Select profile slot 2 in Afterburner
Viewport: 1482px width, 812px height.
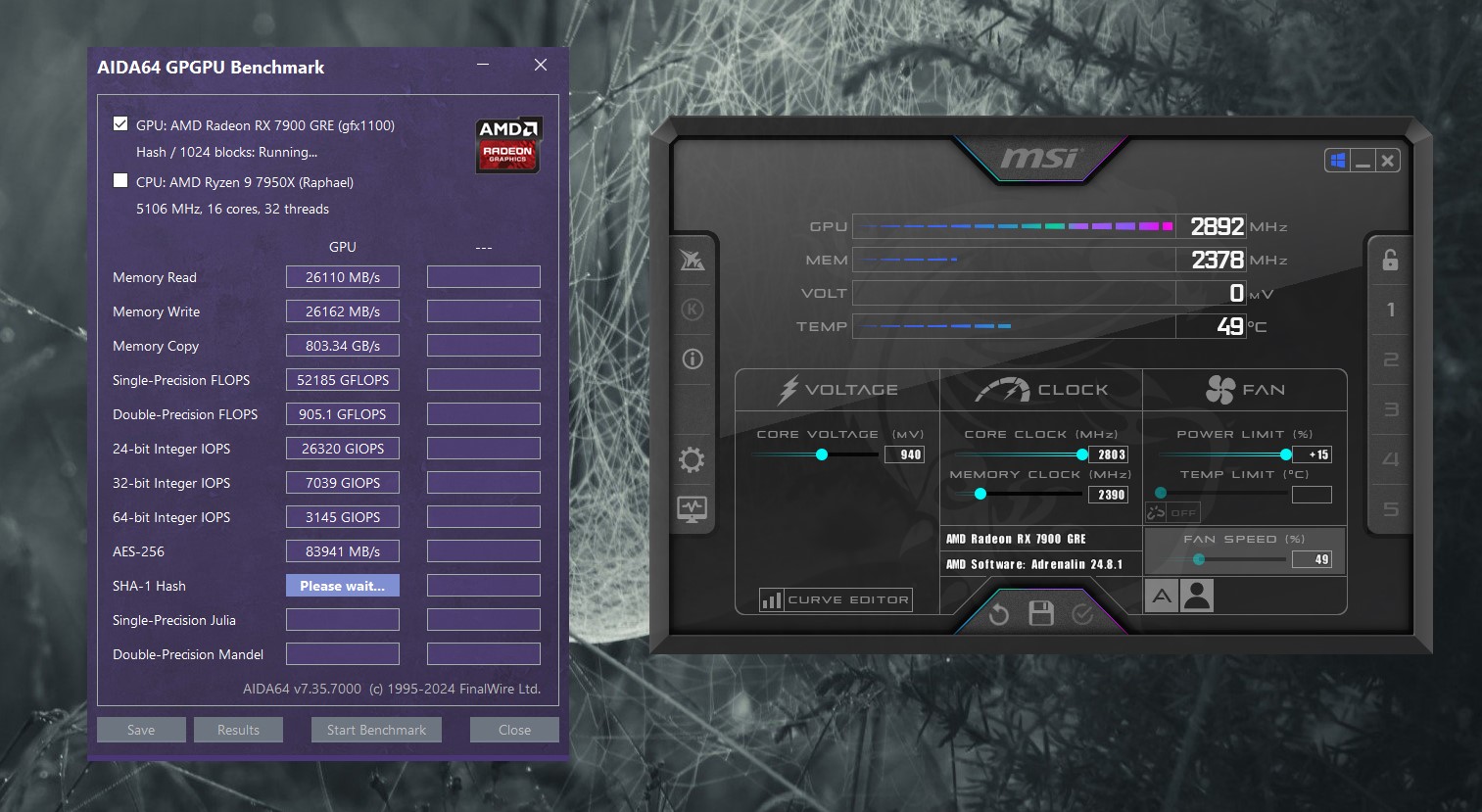[x=1390, y=359]
